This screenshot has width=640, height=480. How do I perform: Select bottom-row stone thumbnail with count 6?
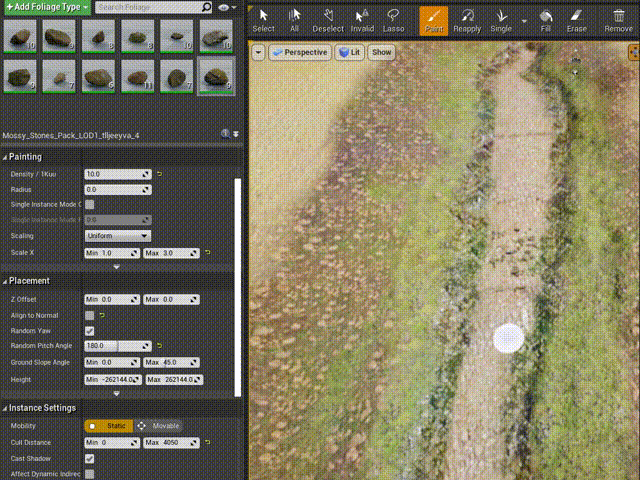[x=98, y=76]
